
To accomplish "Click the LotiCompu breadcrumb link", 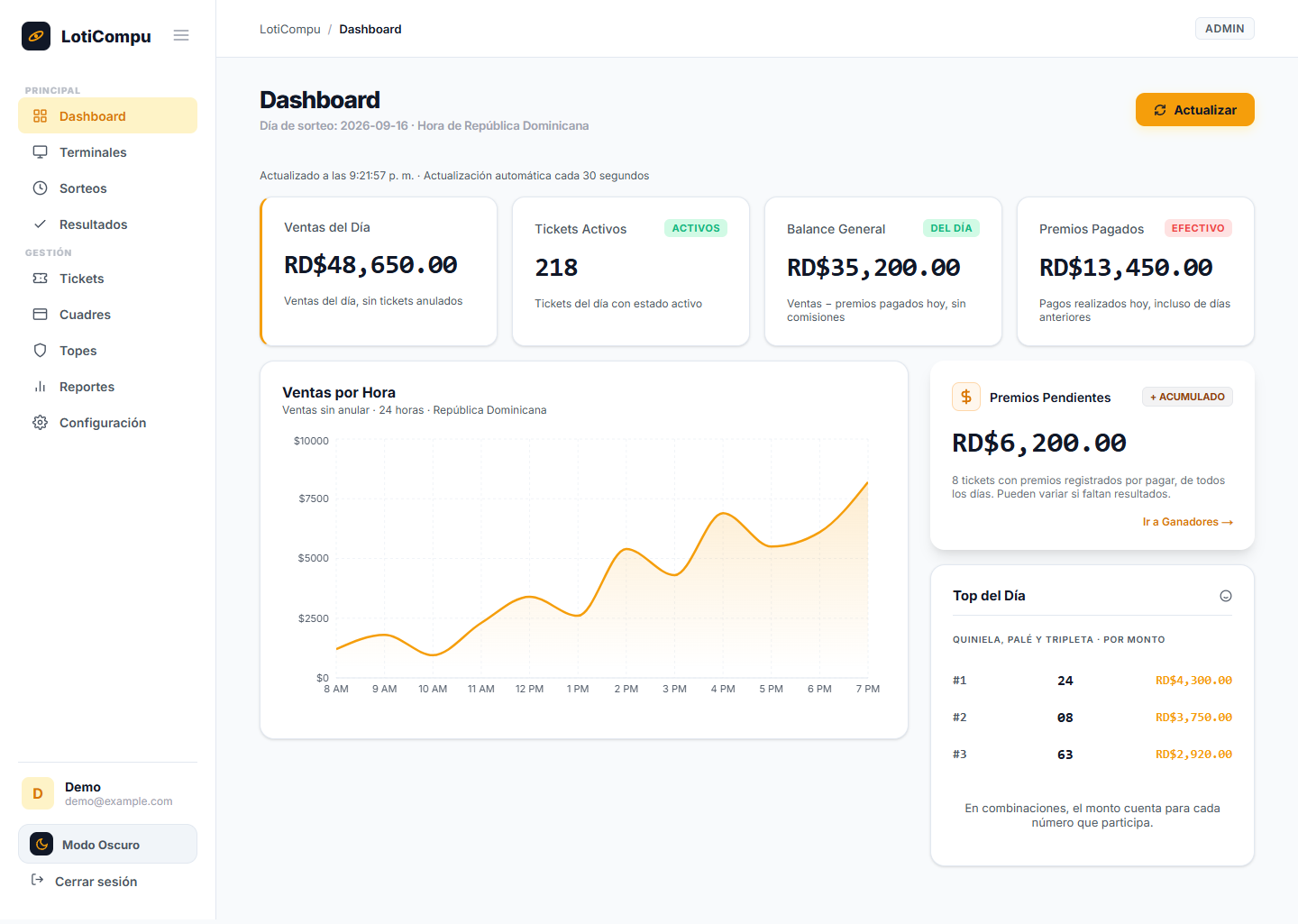I will point(290,29).
